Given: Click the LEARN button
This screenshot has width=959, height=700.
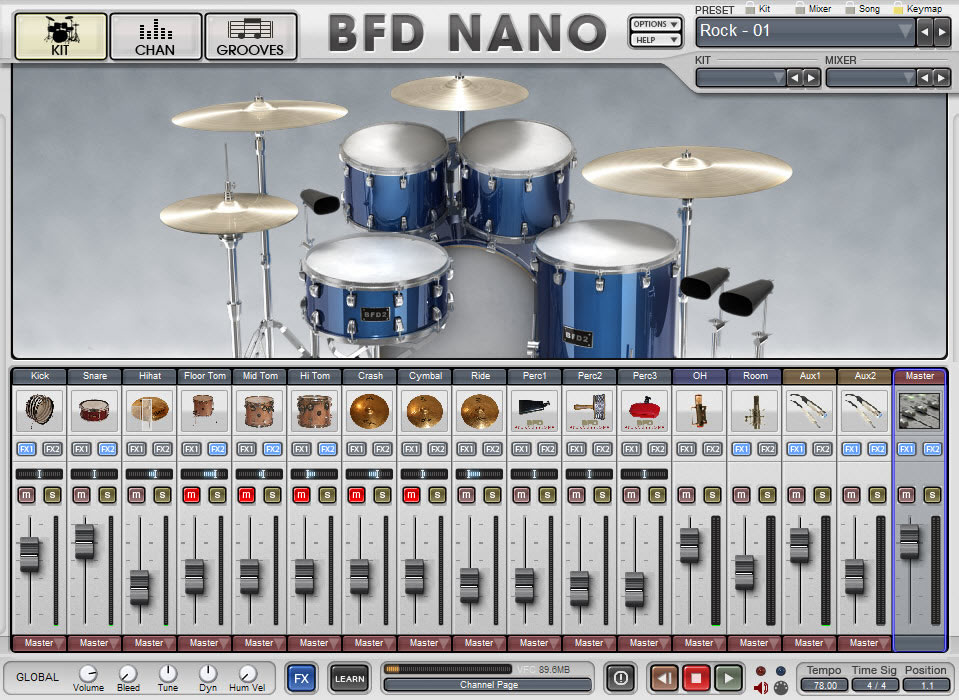Looking at the screenshot, I should (349, 678).
